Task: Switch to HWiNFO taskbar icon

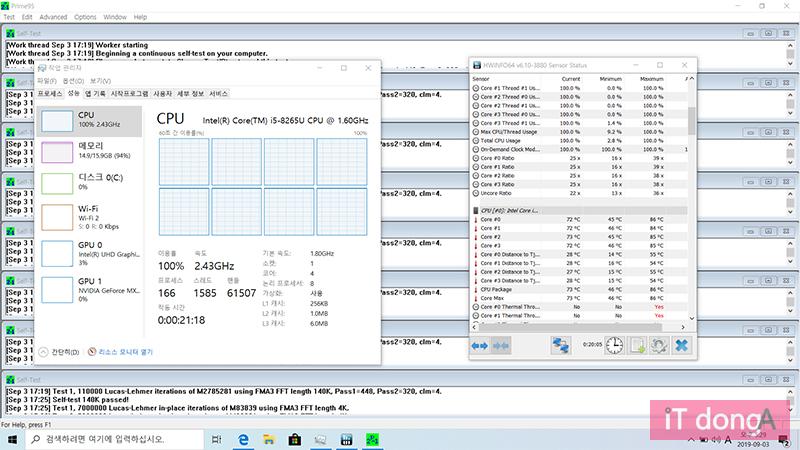Action: pyautogui.click(x=346, y=439)
